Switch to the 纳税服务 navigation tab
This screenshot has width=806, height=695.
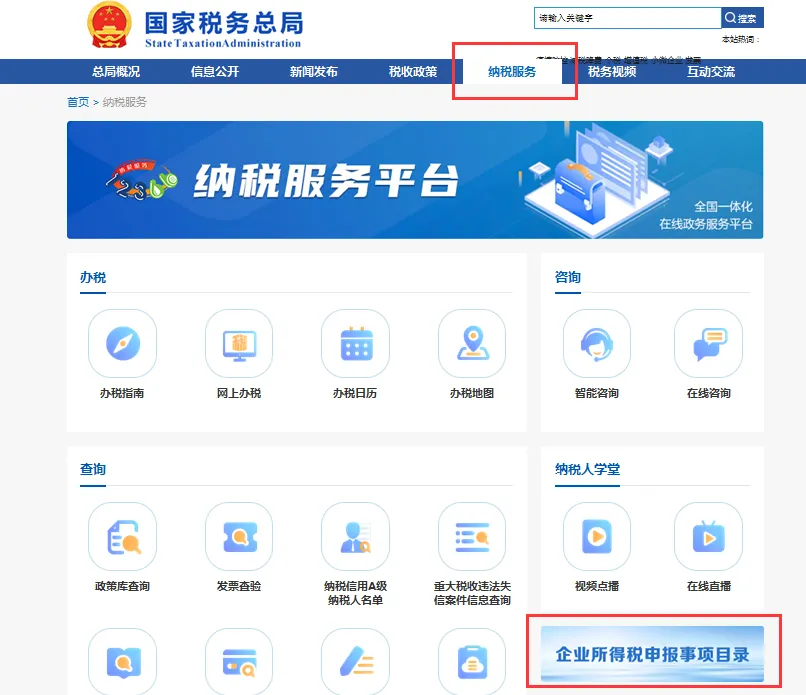coord(513,71)
